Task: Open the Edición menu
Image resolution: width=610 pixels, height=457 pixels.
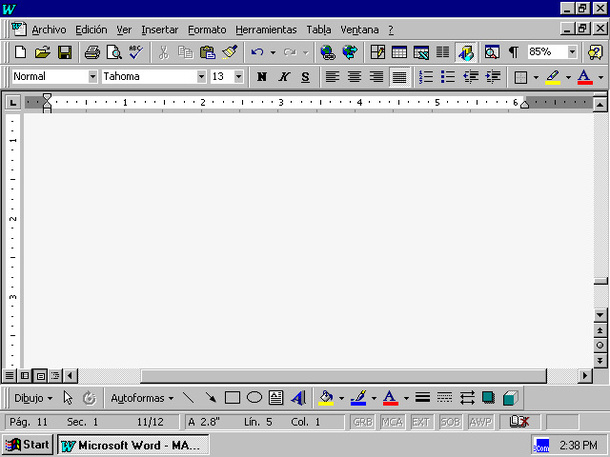Action: 91,30
